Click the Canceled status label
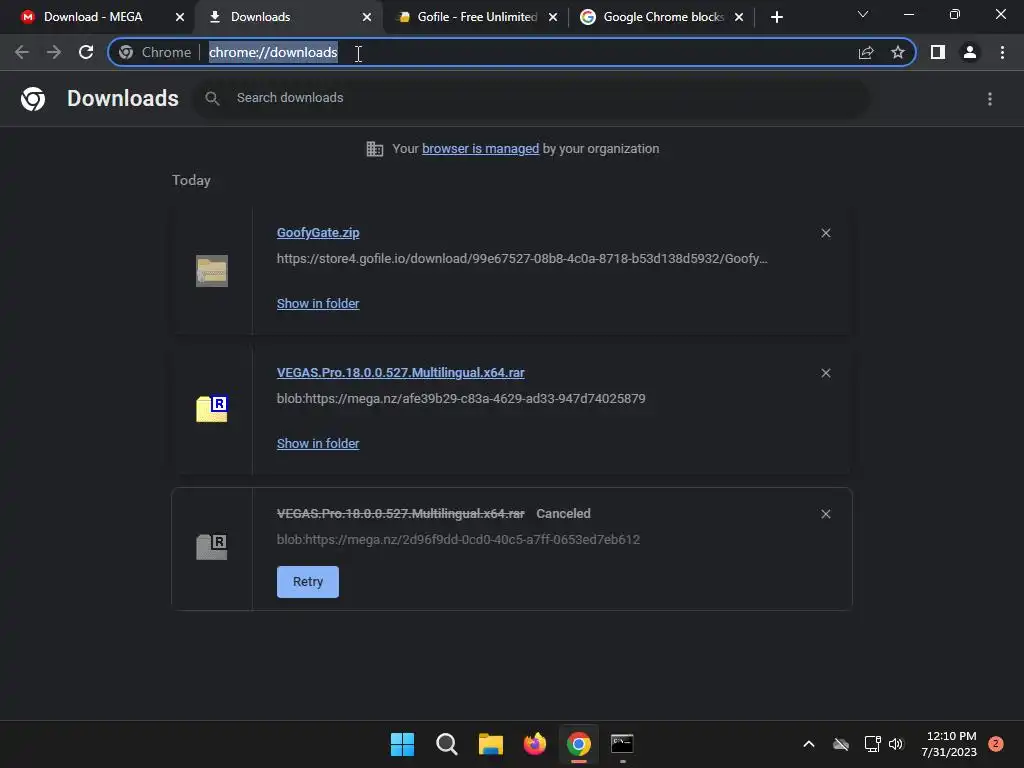This screenshot has width=1024, height=768. tap(563, 514)
